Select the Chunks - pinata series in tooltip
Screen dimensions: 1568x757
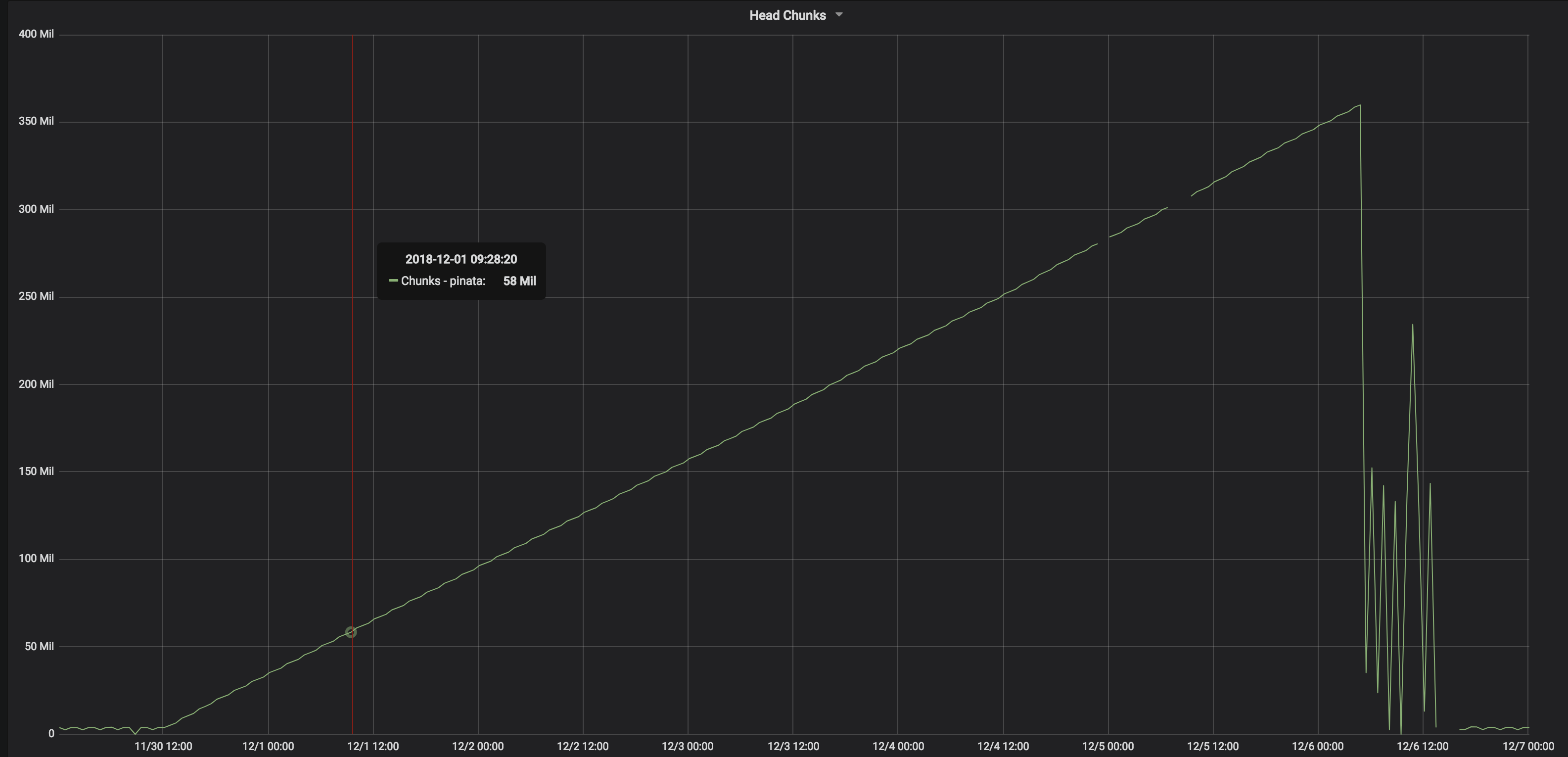(x=443, y=281)
